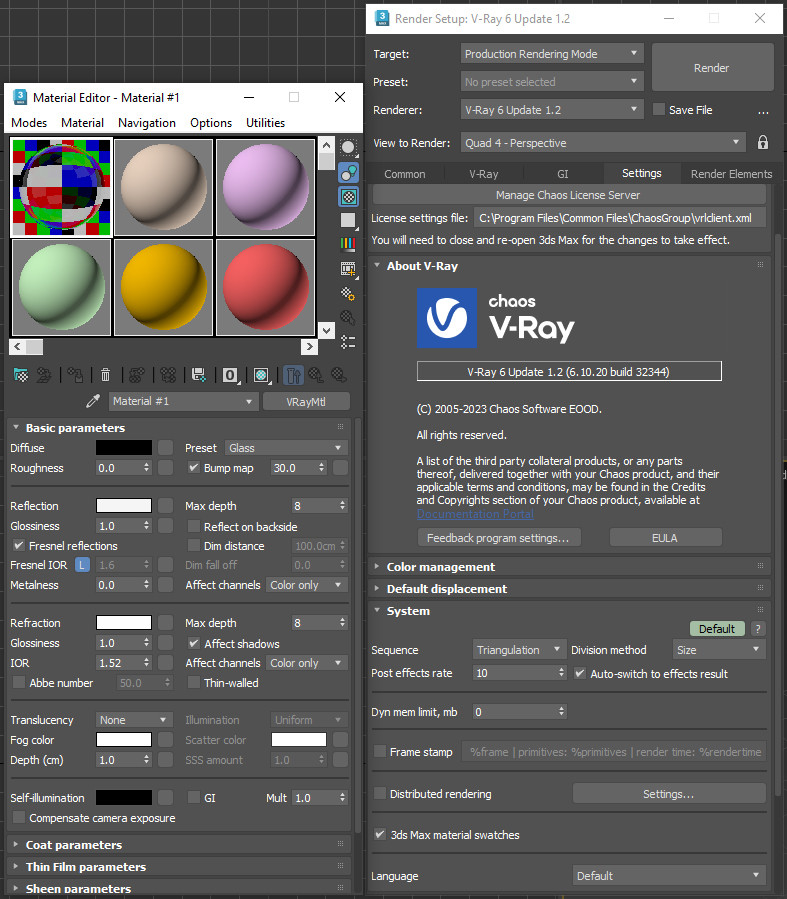This screenshot has width=787, height=899.
Task: Enable Reflect on backside checkbox
Action: (x=194, y=526)
